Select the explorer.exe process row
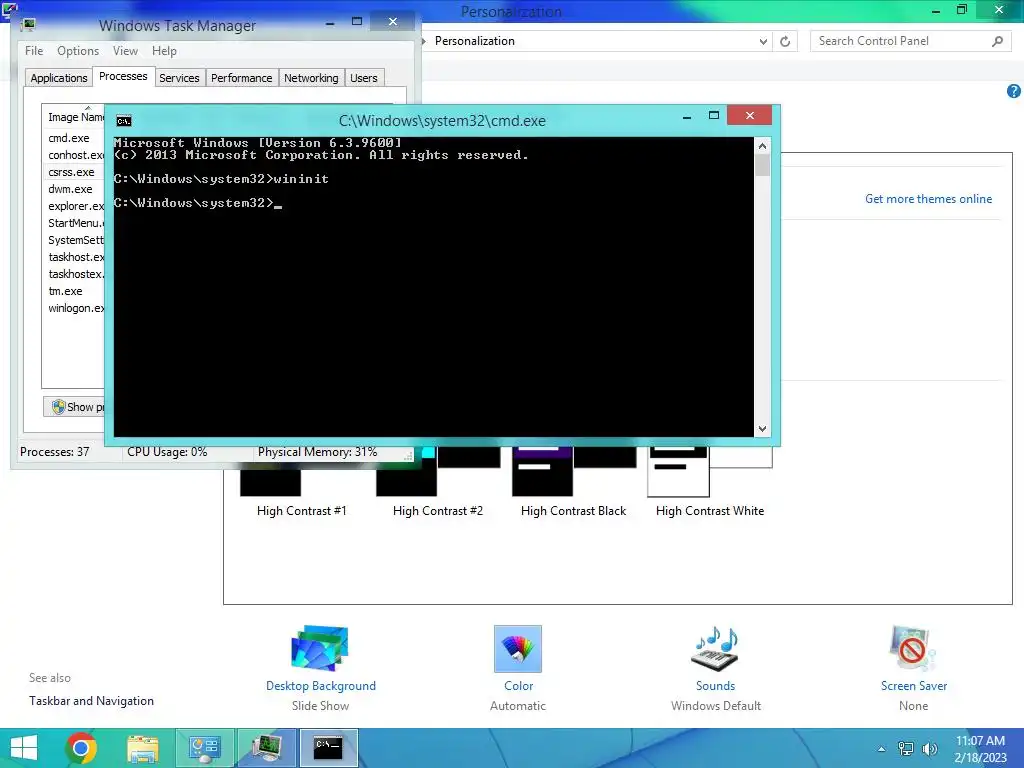 point(74,206)
